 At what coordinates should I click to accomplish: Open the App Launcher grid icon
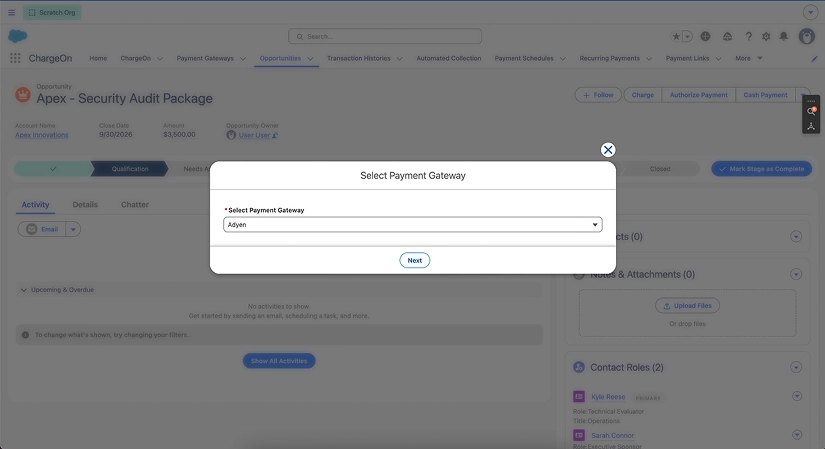click(15, 58)
